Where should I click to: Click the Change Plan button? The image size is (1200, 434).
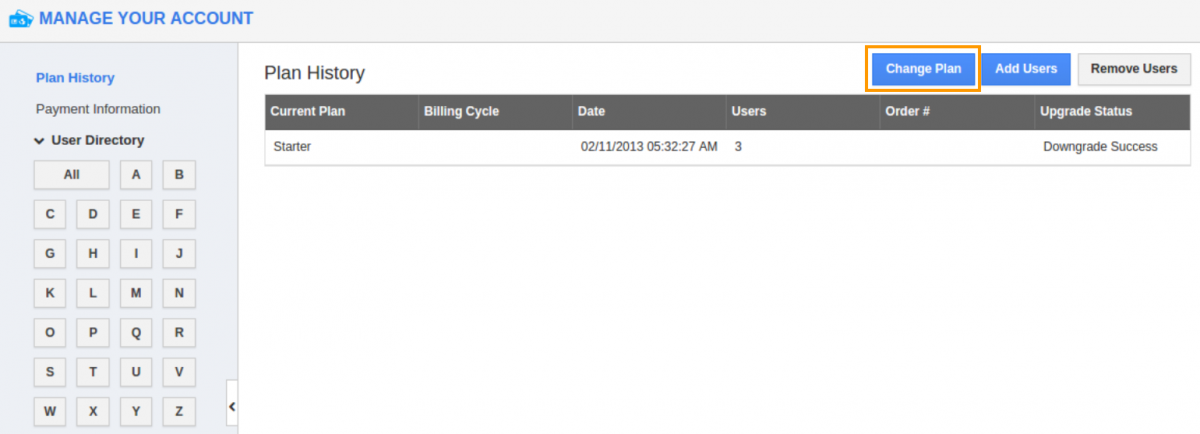click(x=923, y=69)
